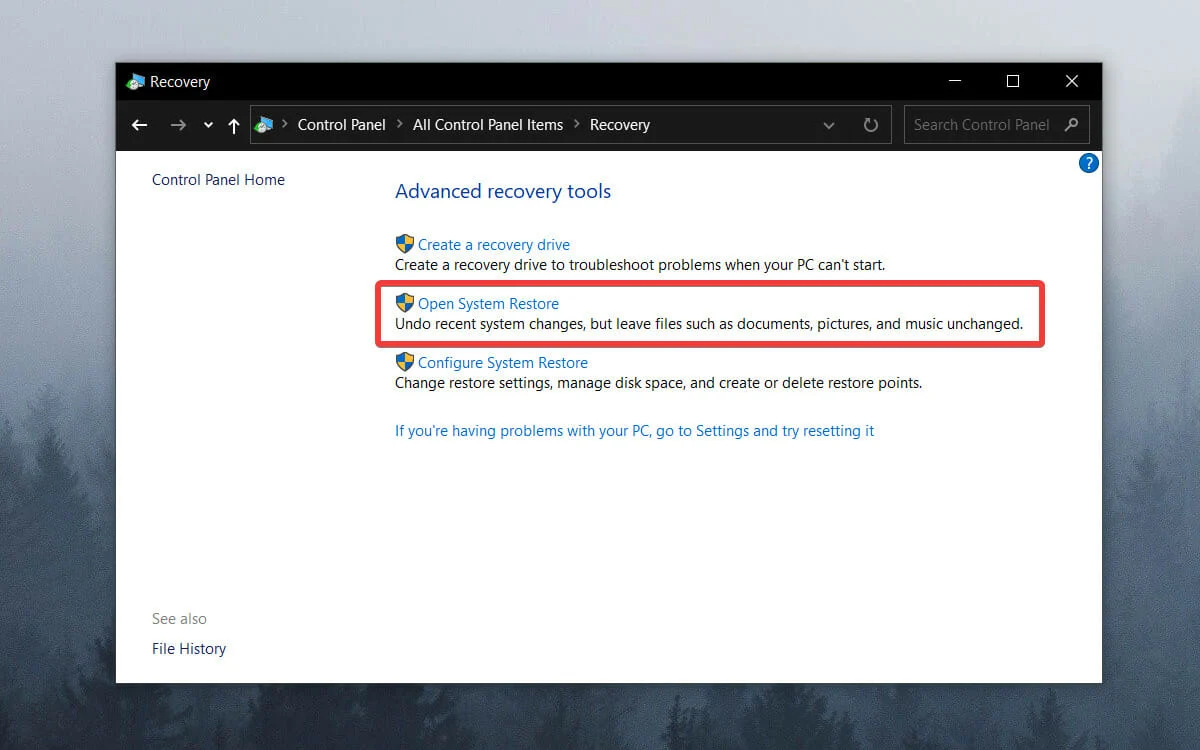Expand the chevron after Control Panel breadcrumb
Viewport: 1200px width, 750px height.
pyautogui.click(x=400, y=125)
